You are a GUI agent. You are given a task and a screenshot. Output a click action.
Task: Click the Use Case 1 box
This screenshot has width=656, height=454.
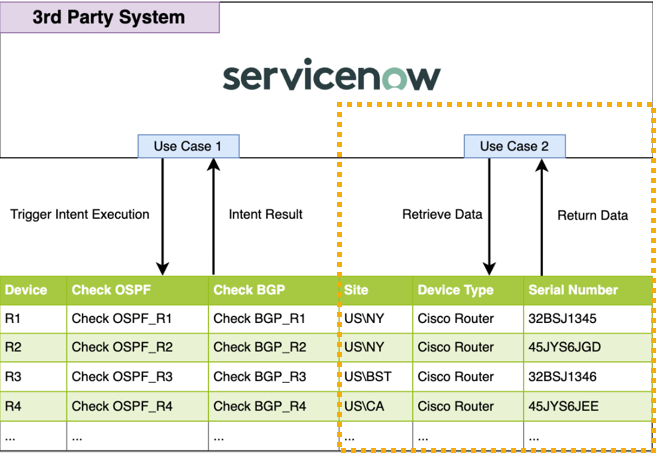pos(188,146)
